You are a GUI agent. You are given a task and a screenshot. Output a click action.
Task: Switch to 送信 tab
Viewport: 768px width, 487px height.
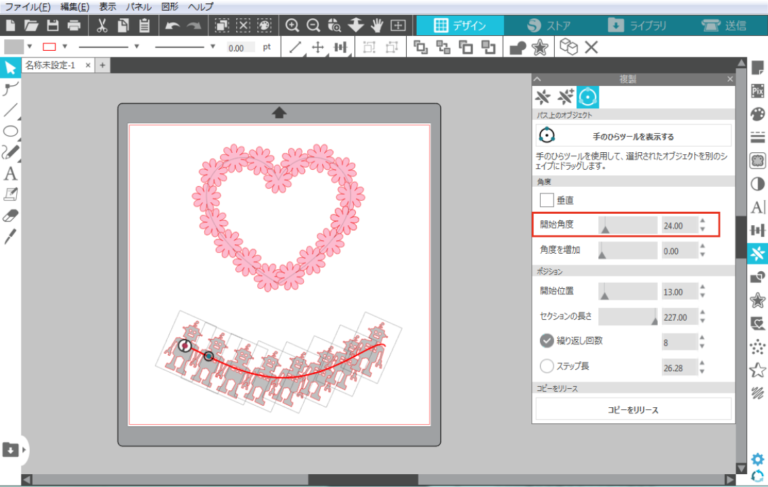(x=723, y=25)
